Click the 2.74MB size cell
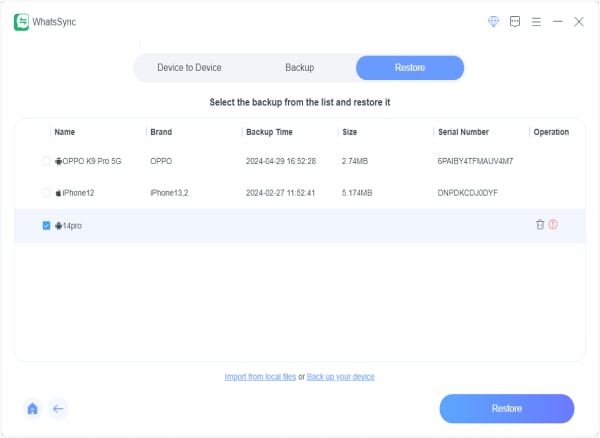600x438 pixels. click(355, 161)
